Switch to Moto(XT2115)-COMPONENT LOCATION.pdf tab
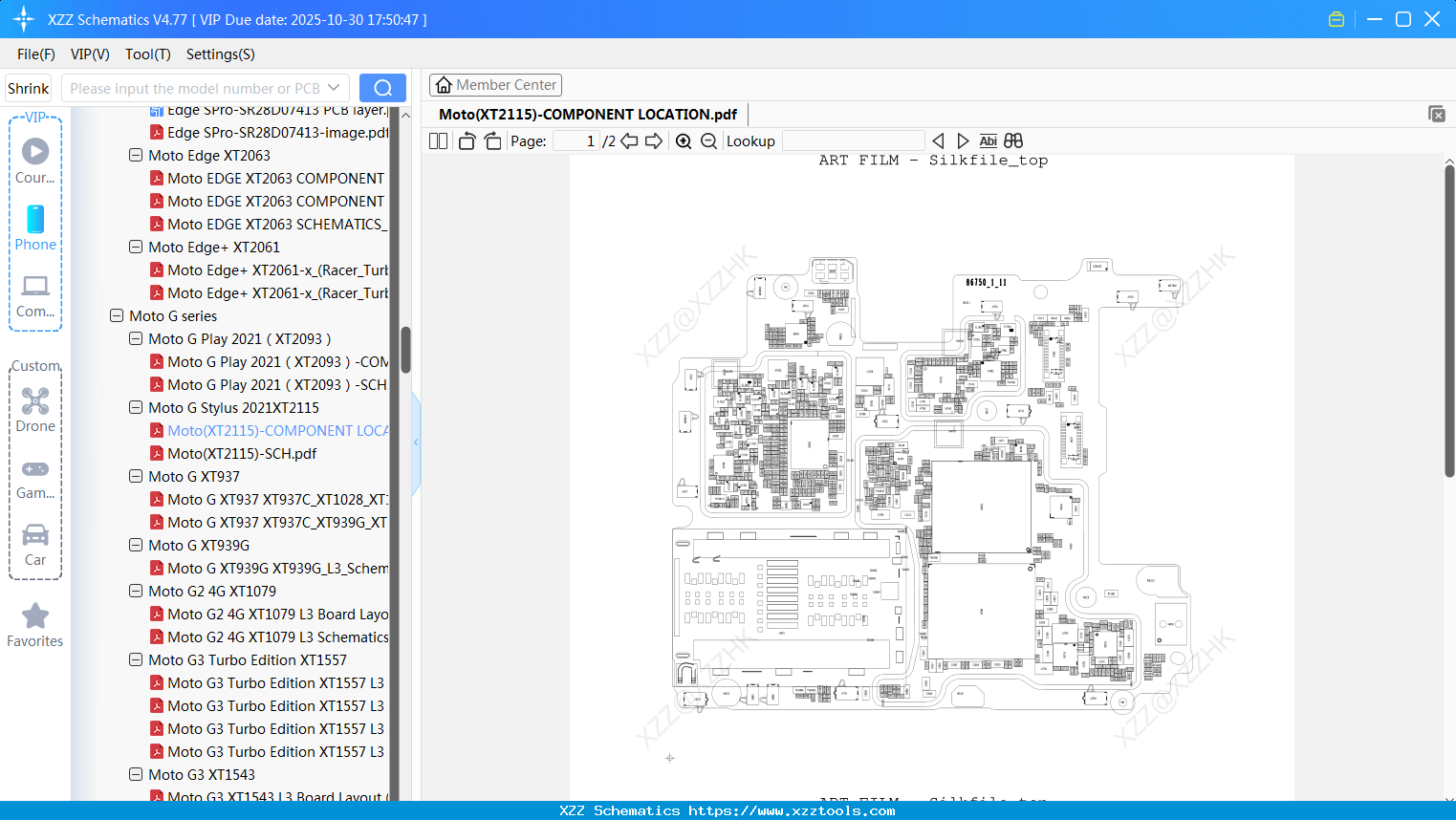Screen dimensions: 1456x820 [x=588, y=114]
